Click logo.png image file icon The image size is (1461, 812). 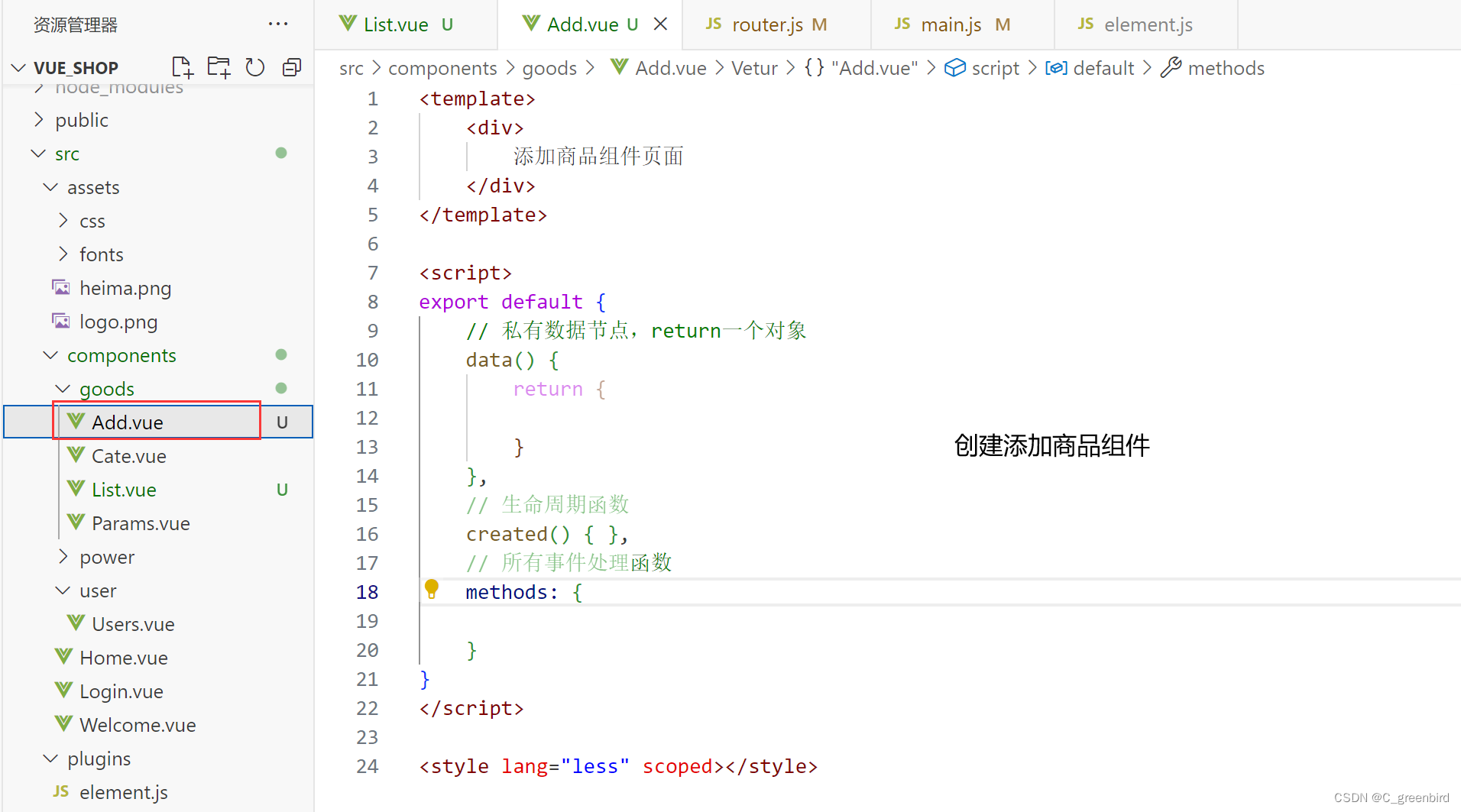[x=61, y=321]
